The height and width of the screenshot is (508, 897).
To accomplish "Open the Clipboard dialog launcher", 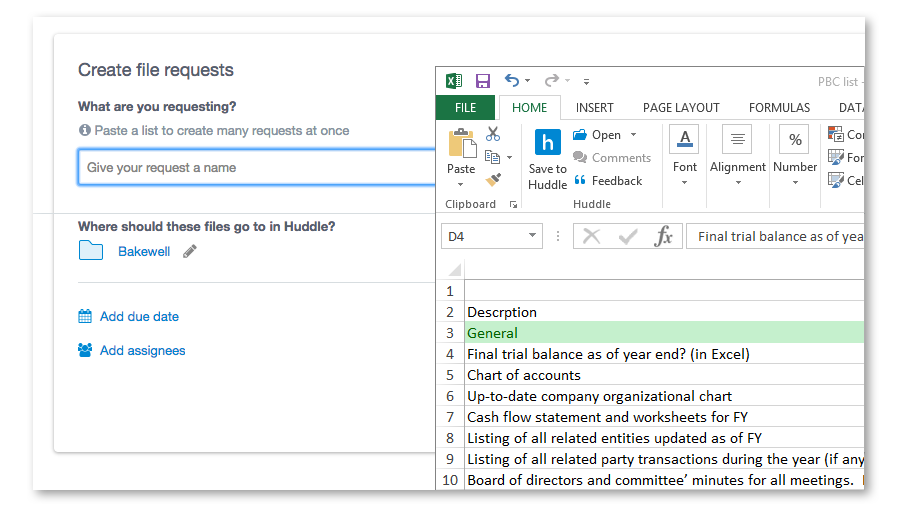I will [513, 204].
